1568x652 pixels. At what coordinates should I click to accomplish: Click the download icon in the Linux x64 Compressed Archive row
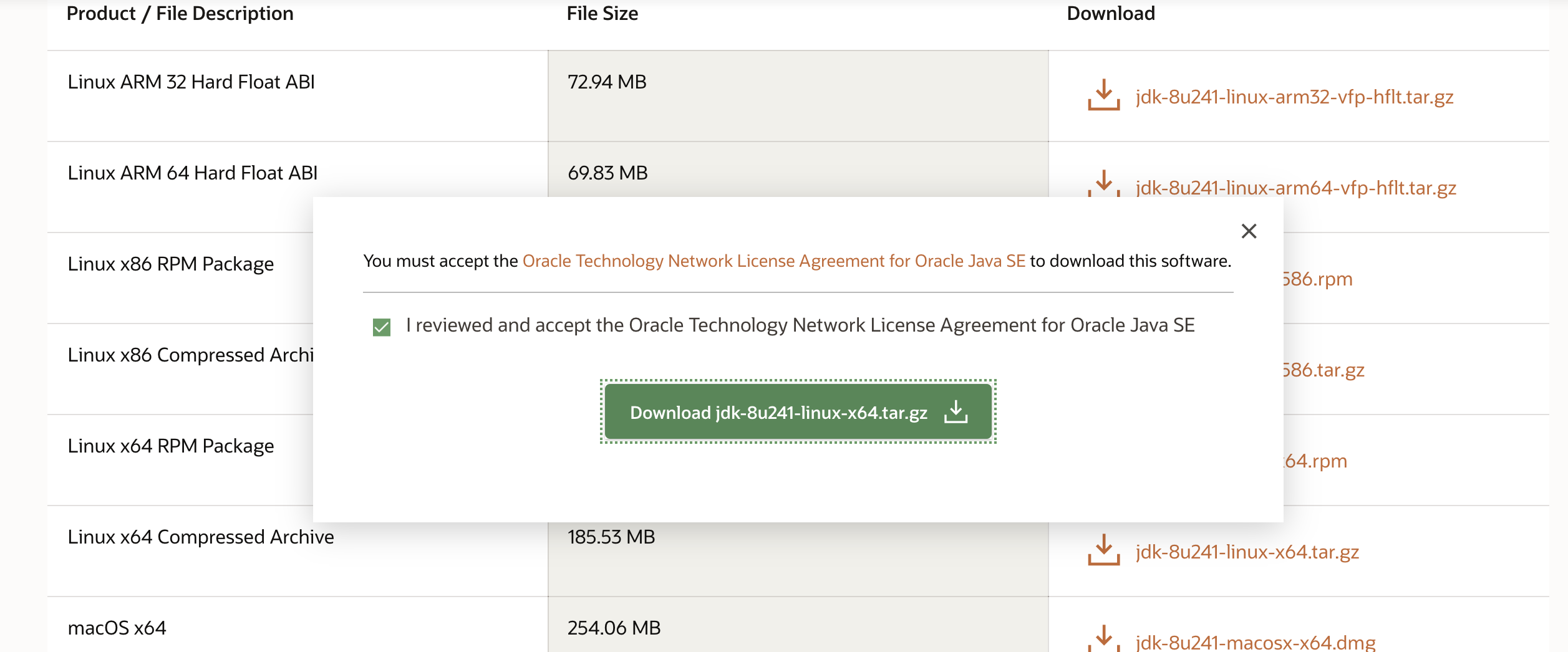coord(1103,550)
